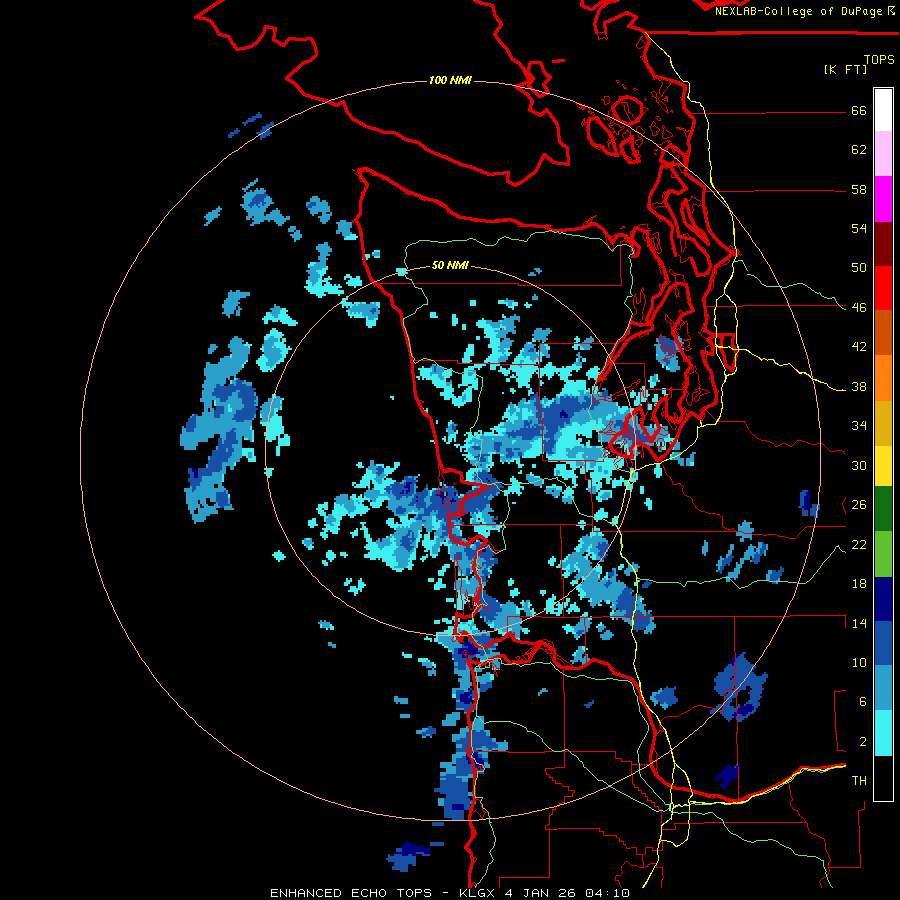Click the 'TOPS' legend title
This screenshot has height=900, width=900.
[x=879, y=60]
